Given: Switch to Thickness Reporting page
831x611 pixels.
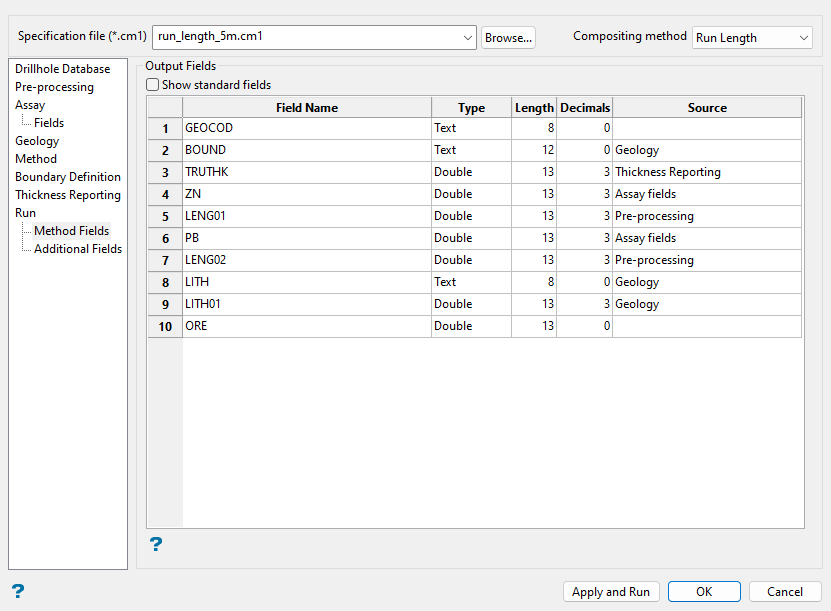Looking at the screenshot, I should (68, 195).
